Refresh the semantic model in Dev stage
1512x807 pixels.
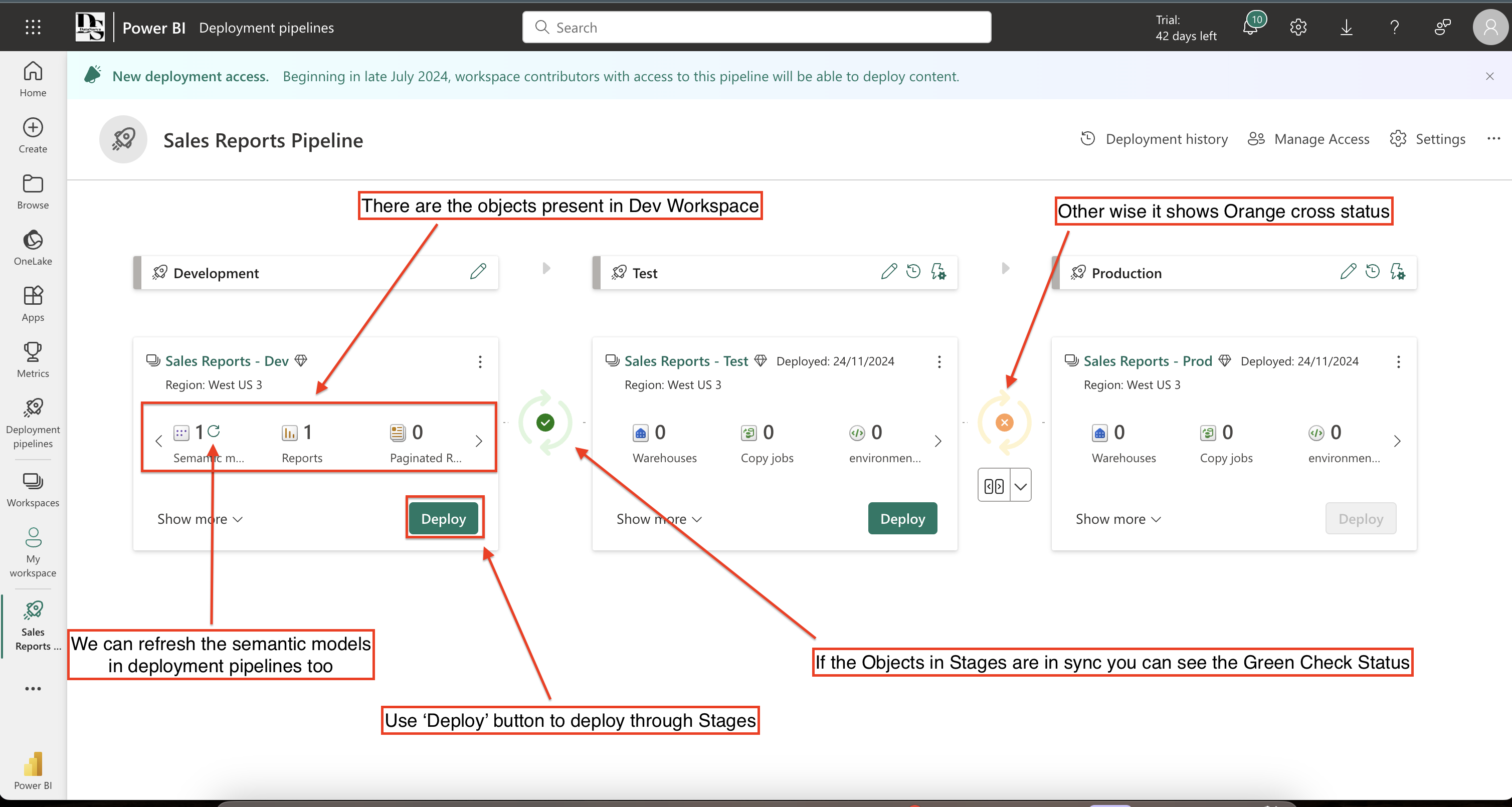pos(214,431)
